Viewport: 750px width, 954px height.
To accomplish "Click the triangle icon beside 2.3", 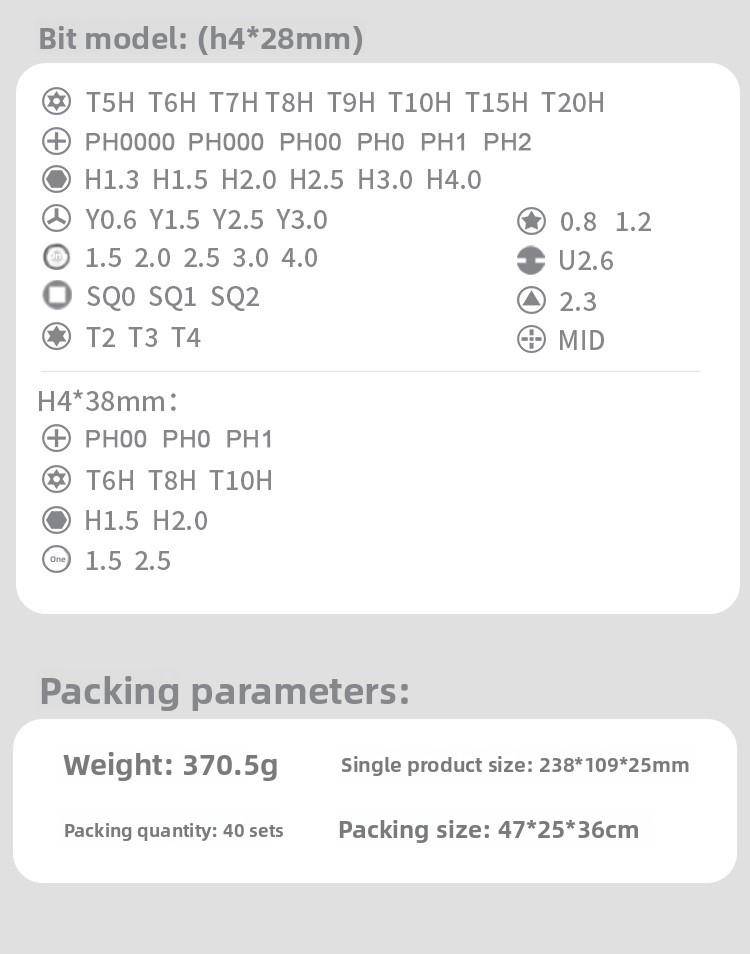I will coord(531,300).
